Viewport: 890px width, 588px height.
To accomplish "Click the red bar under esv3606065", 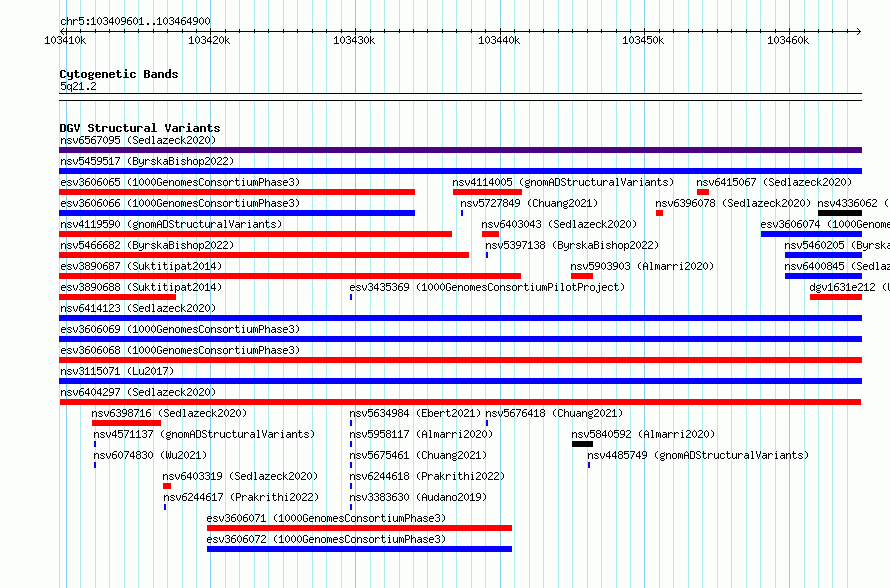I will point(237,192).
